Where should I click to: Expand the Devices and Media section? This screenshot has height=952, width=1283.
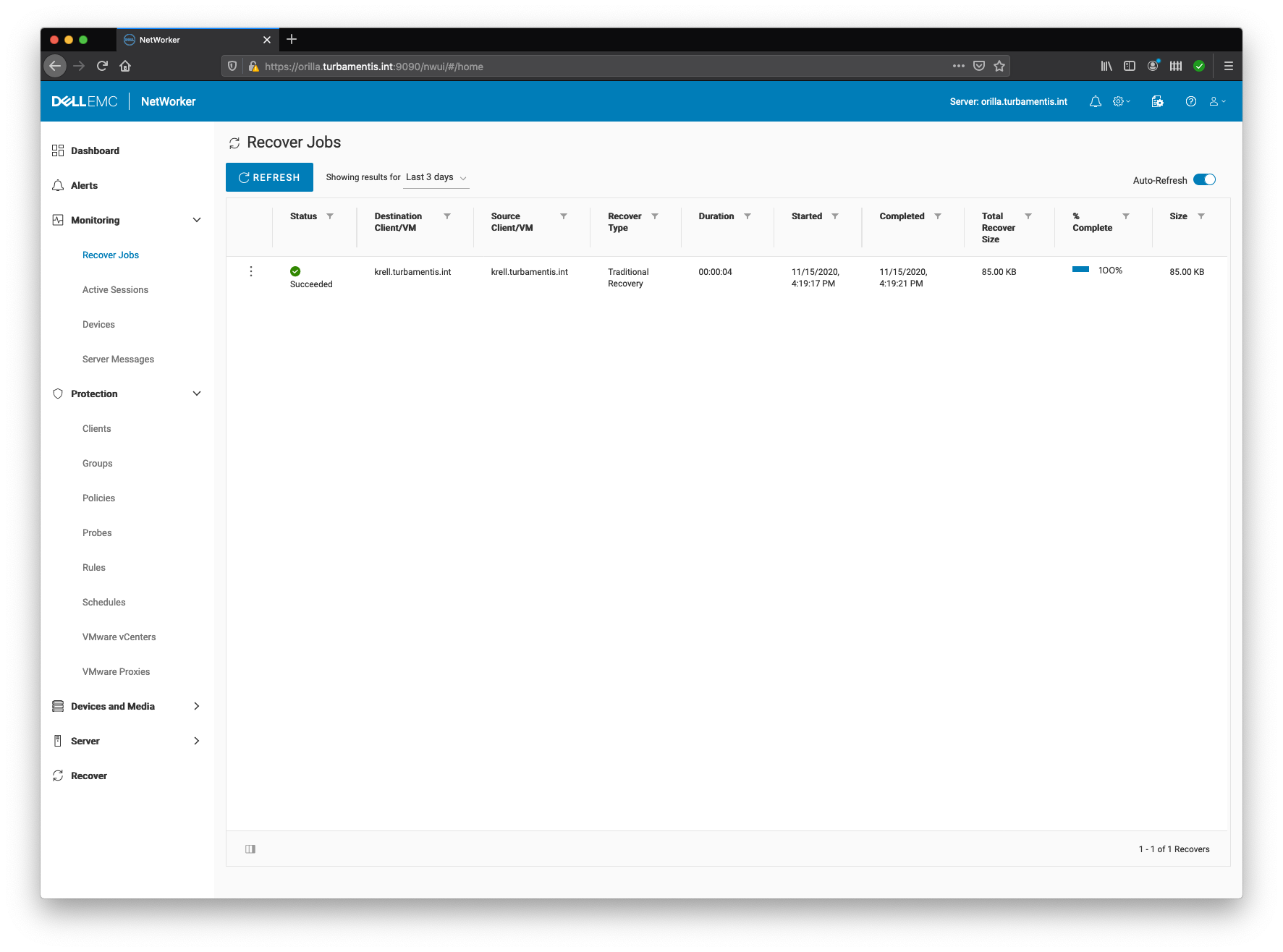pyautogui.click(x=197, y=706)
